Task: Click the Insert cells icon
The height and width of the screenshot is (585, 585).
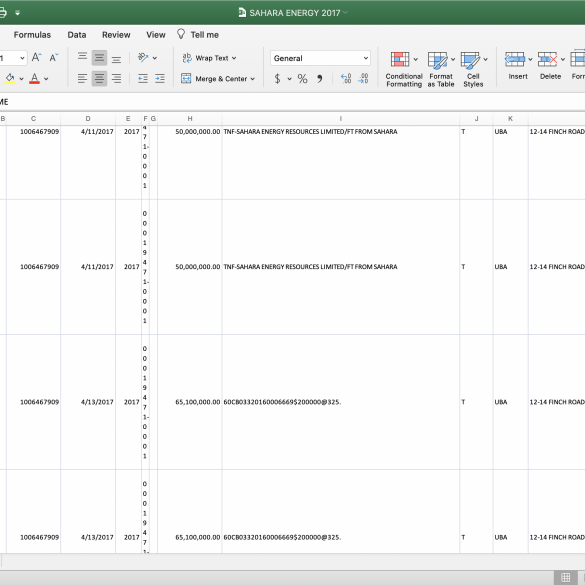Action: coord(515,60)
